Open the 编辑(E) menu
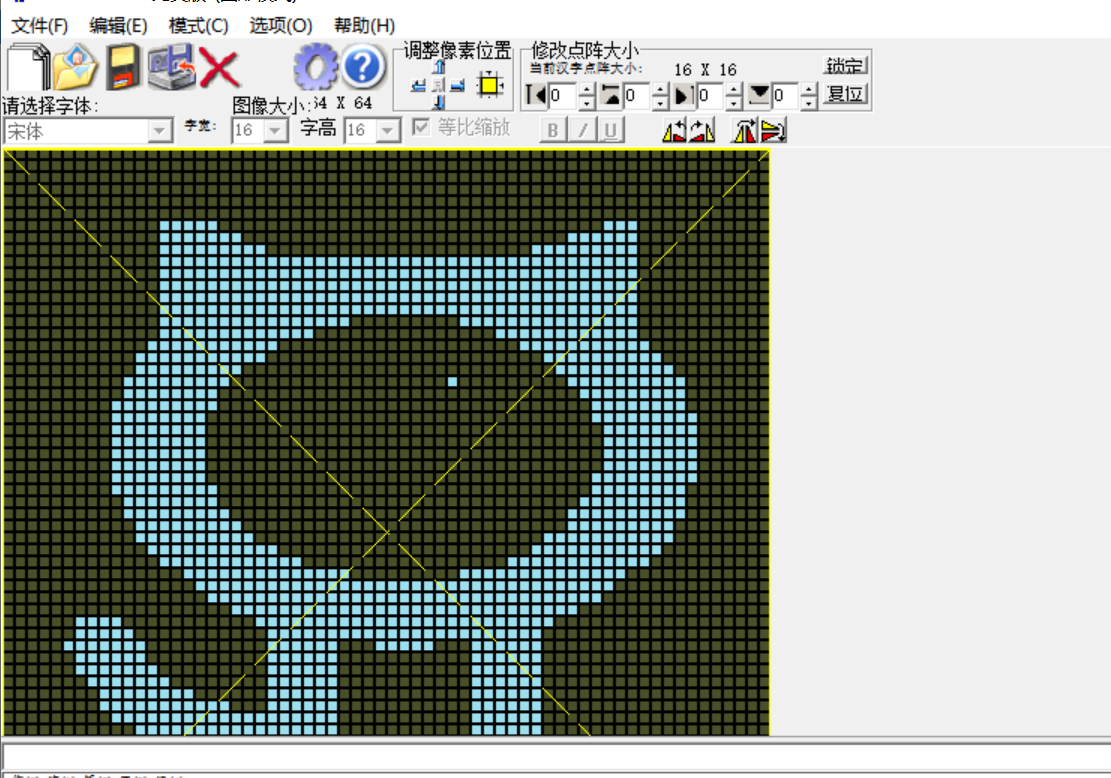 click(x=118, y=26)
